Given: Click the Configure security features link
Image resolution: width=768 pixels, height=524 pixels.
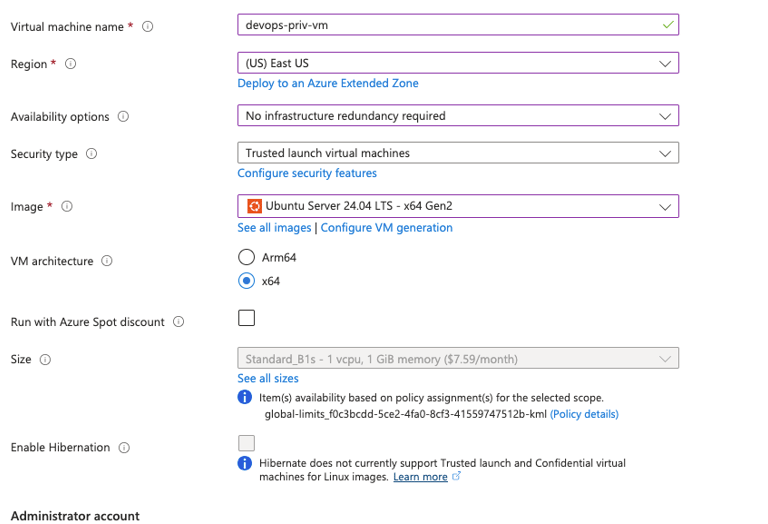Looking at the screenshot, I should pyautogui.click(x=307, y=173).
